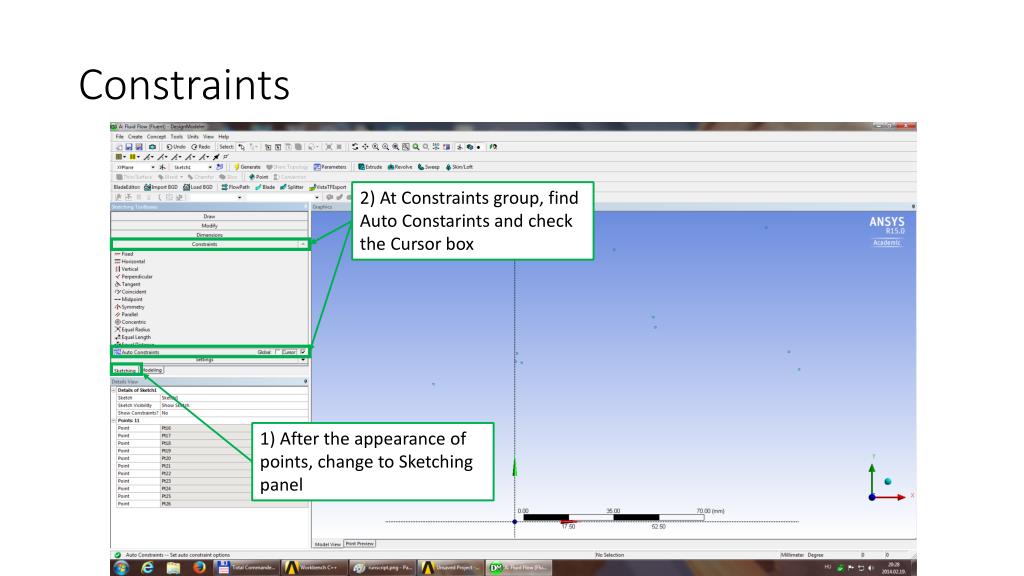Open the Units menu

click(x=193, y=136)
